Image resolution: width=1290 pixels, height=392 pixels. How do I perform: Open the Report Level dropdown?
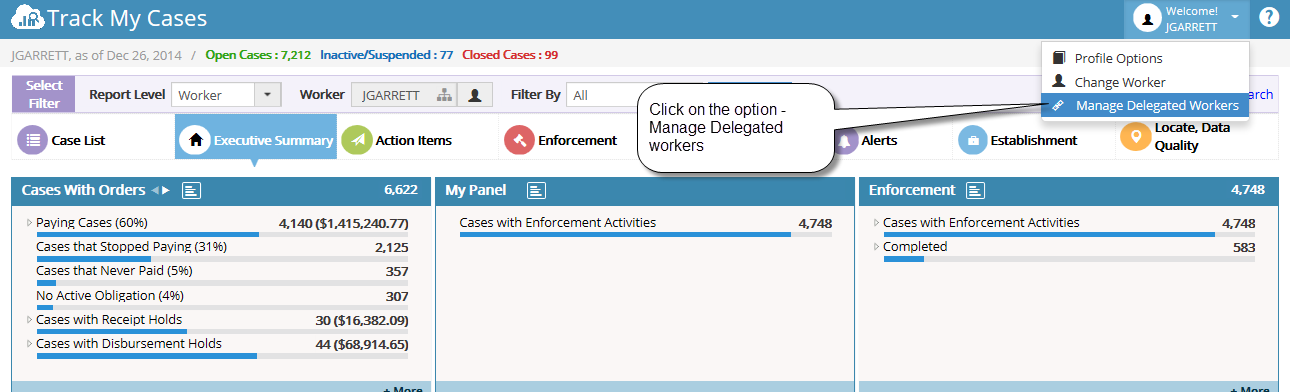pyautogui.click(x=226, y=95)
